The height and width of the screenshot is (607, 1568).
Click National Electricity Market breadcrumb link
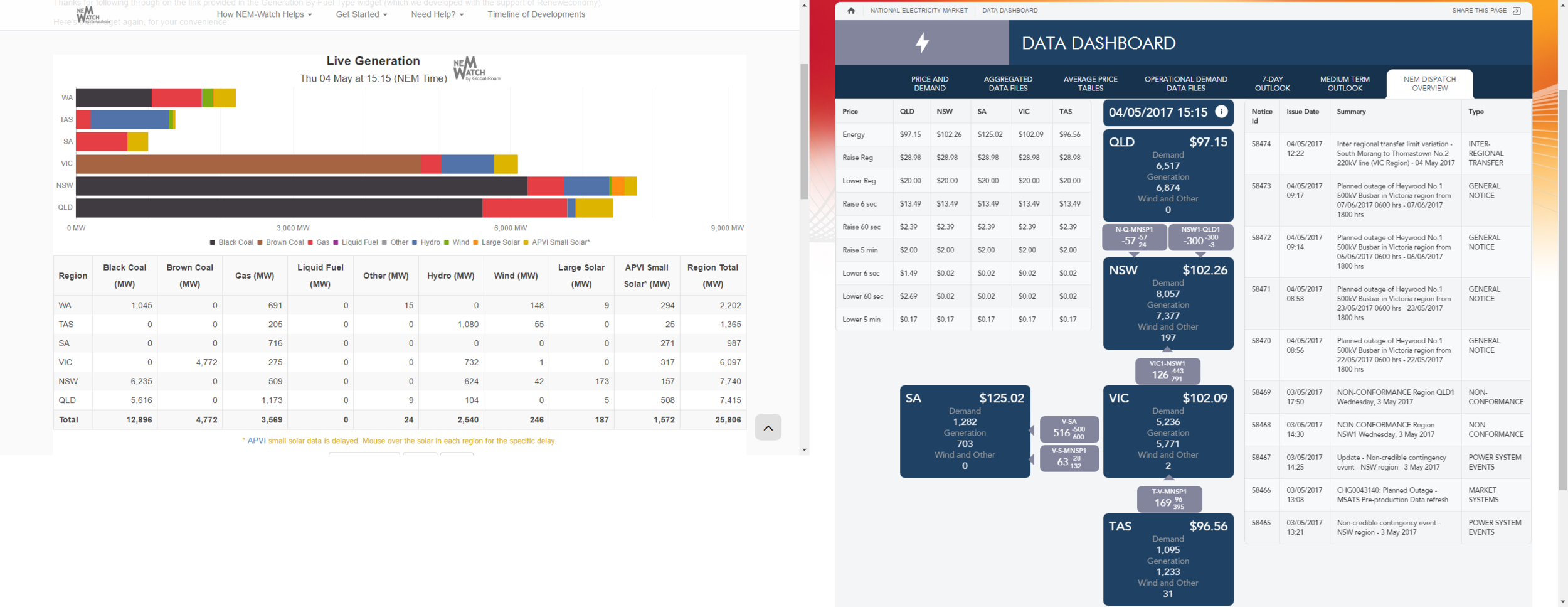point(919,11)
